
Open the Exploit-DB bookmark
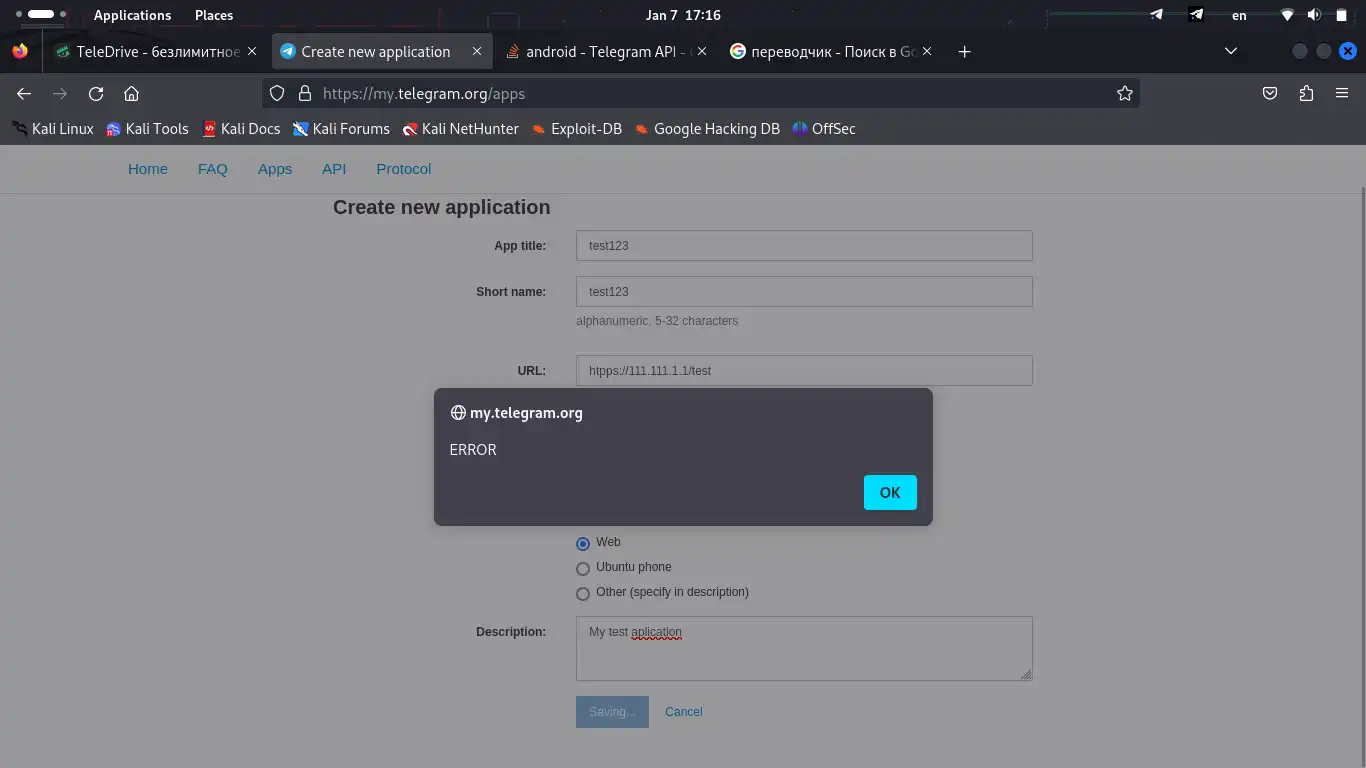[x=576, y=128]
